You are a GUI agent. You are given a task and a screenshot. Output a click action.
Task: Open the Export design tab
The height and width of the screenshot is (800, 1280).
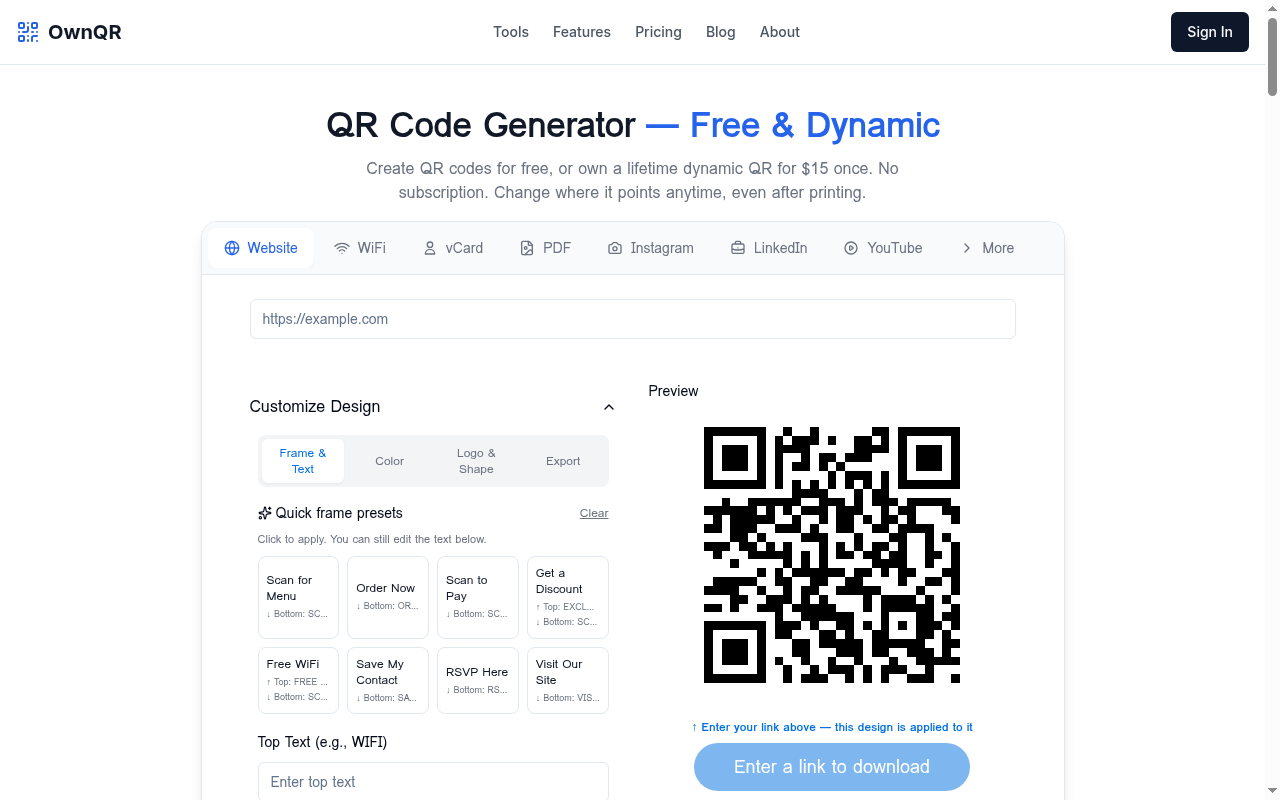(x=563, y=461)
